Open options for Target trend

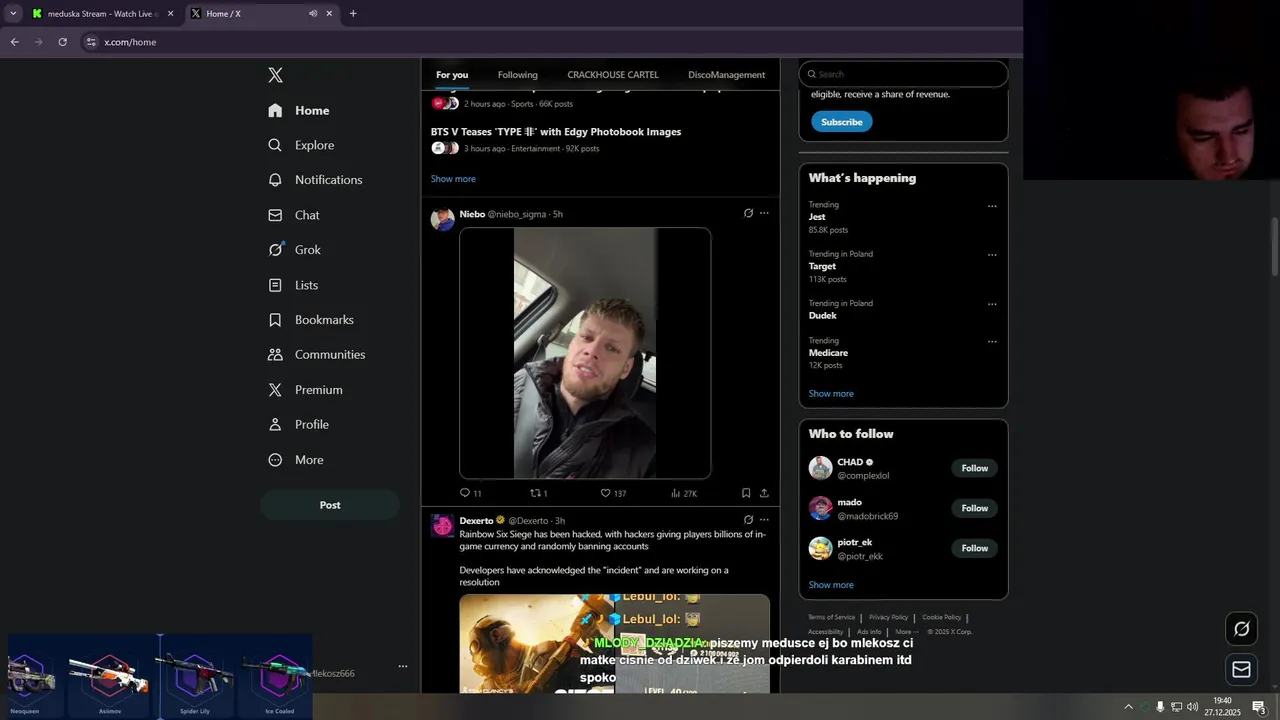tap(992, 255)
